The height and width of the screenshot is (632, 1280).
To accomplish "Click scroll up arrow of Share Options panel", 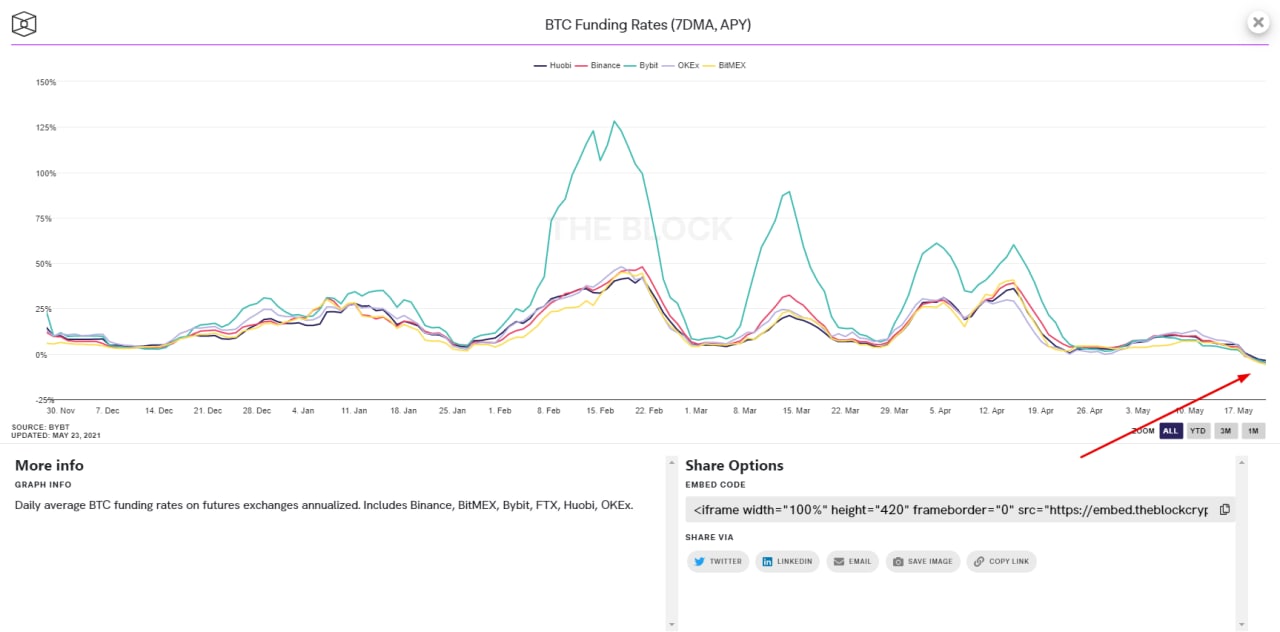I will coord(1242,462).
